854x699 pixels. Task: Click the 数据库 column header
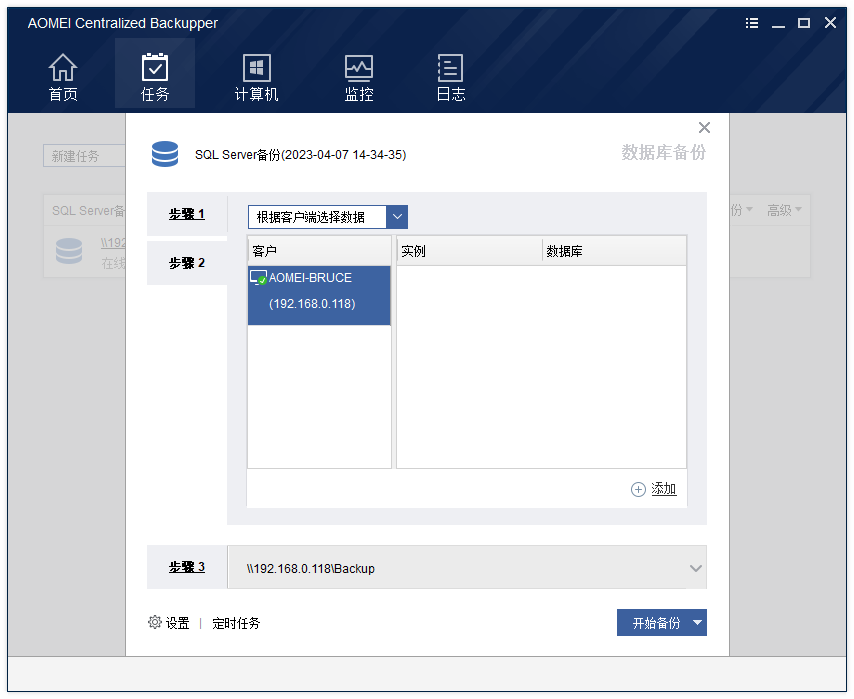click(614, 251)
